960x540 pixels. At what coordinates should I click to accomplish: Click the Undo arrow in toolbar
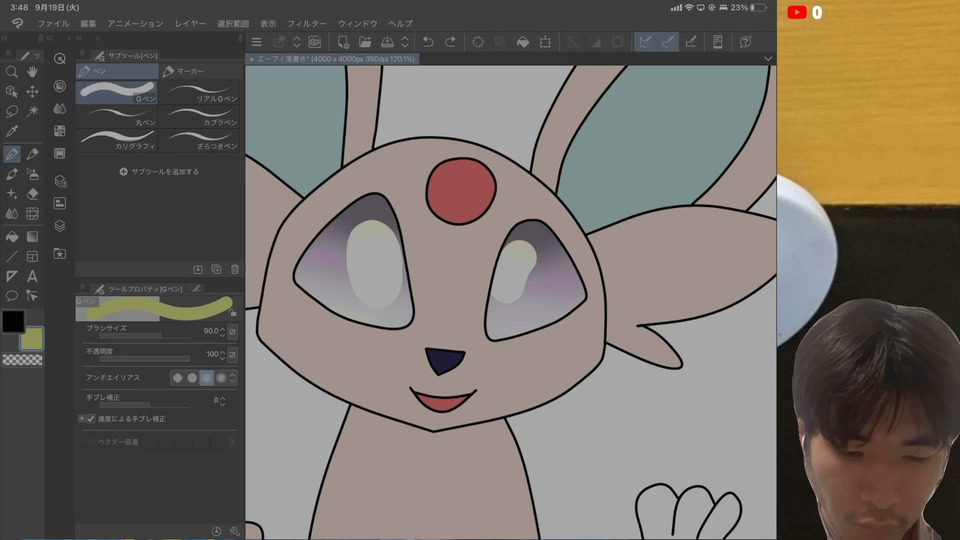click(x=428, y=42)
